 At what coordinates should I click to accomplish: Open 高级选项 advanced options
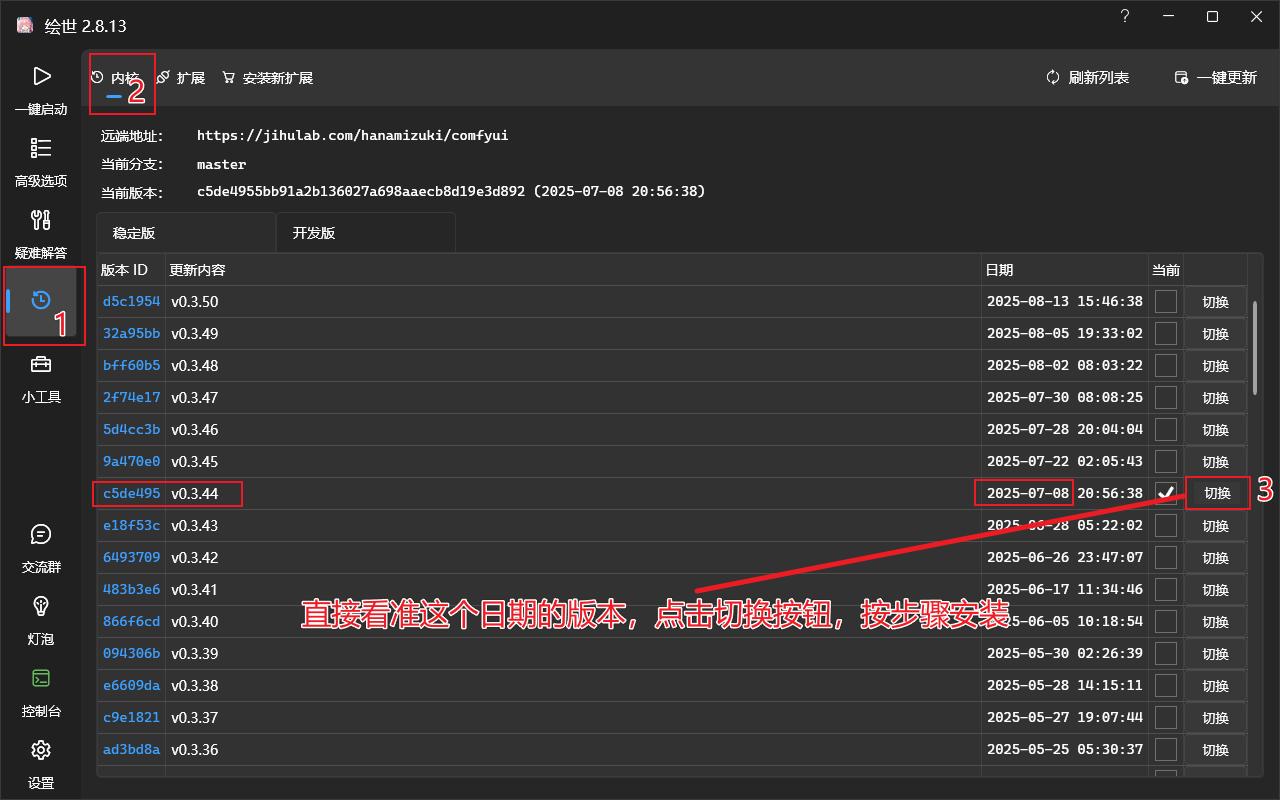coord(41,162)
